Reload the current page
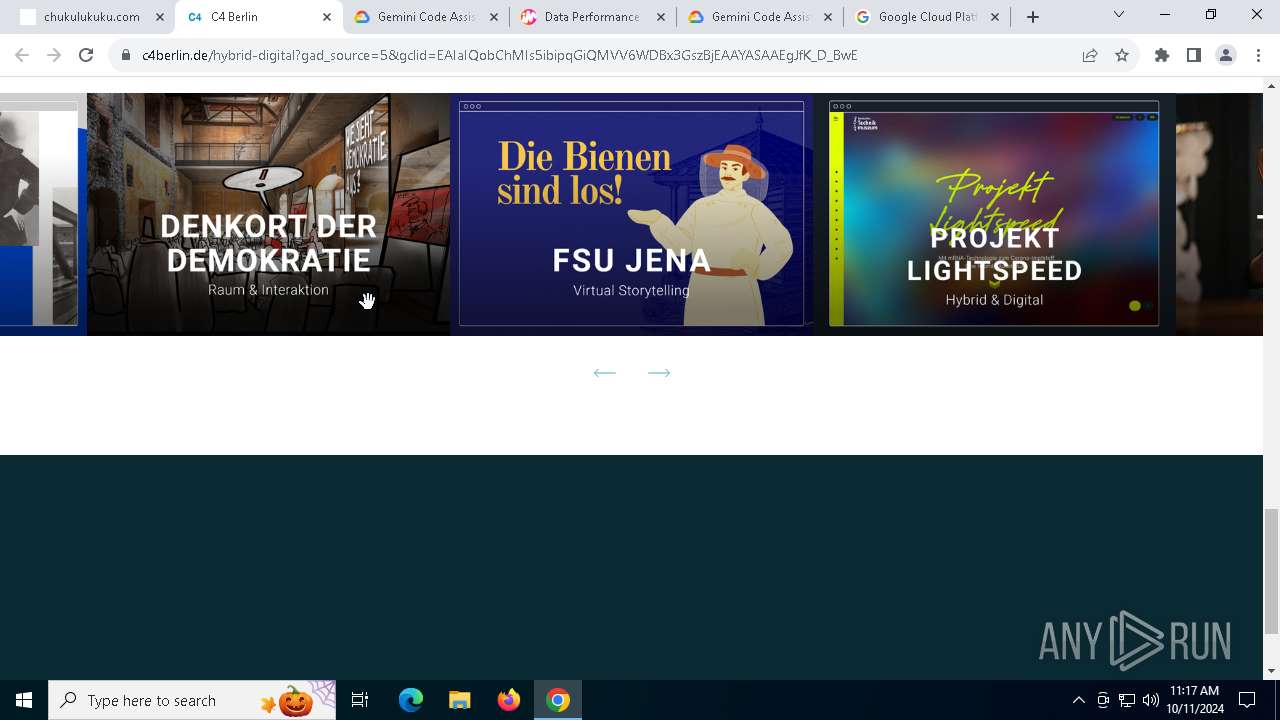The height and width of the screenshot is (720, 1280). 86,55
